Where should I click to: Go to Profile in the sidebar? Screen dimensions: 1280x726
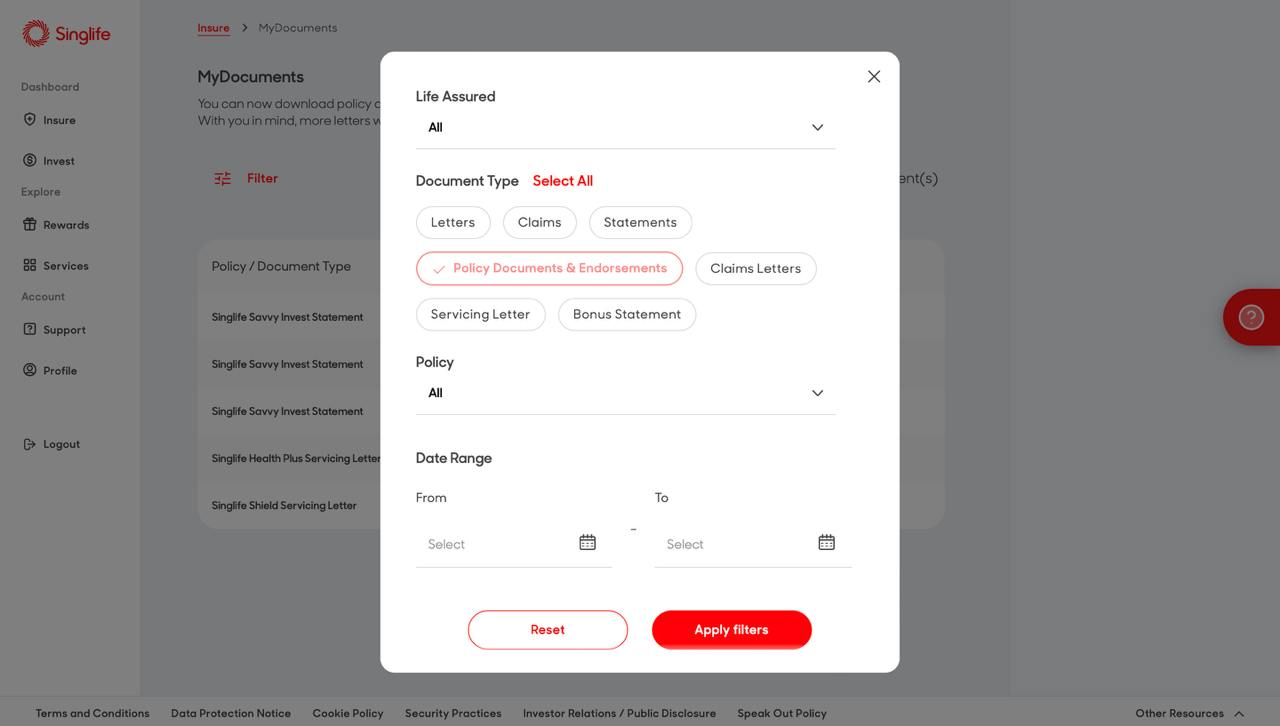pyautogui.click(x=60, y=371)
